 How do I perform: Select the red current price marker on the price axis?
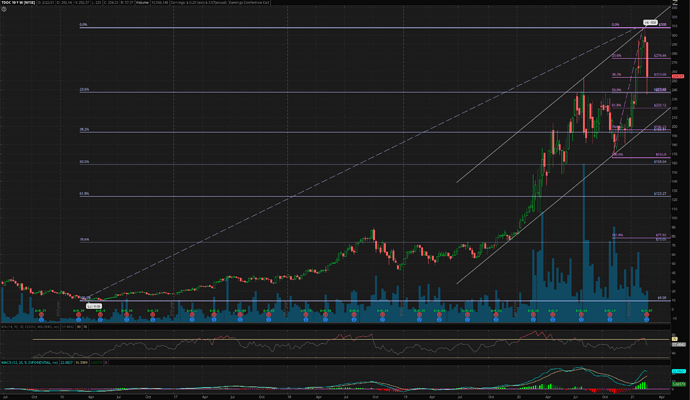click(677, 76)
